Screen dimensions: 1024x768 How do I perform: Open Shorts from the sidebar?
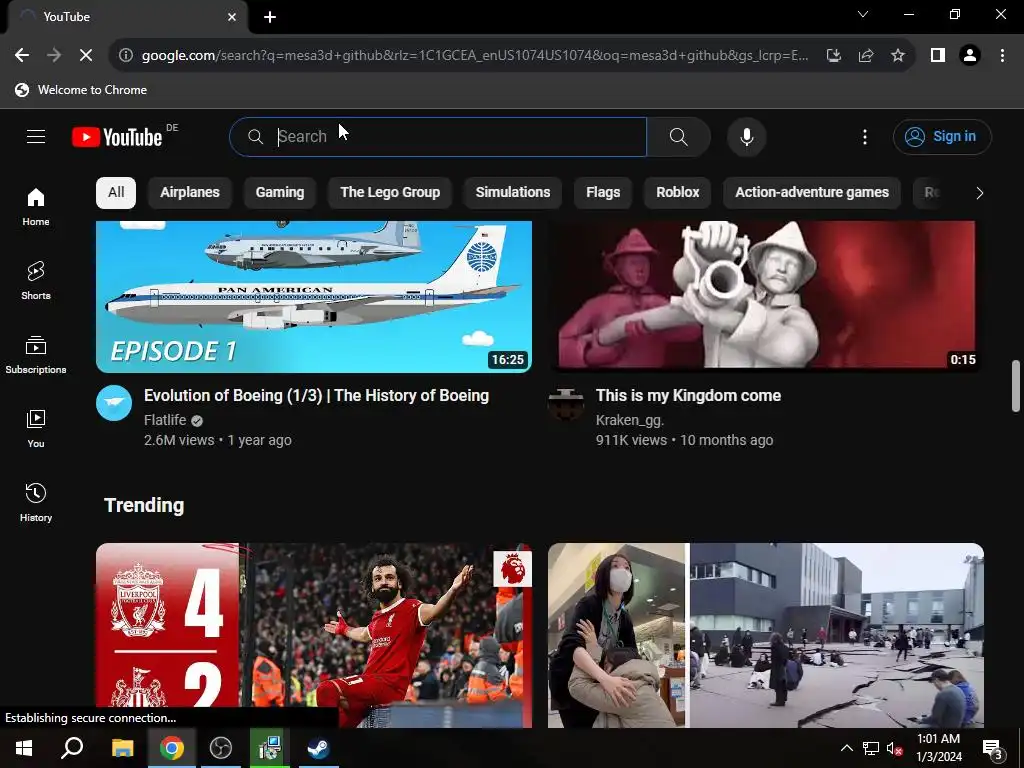(x=36, y=281)
